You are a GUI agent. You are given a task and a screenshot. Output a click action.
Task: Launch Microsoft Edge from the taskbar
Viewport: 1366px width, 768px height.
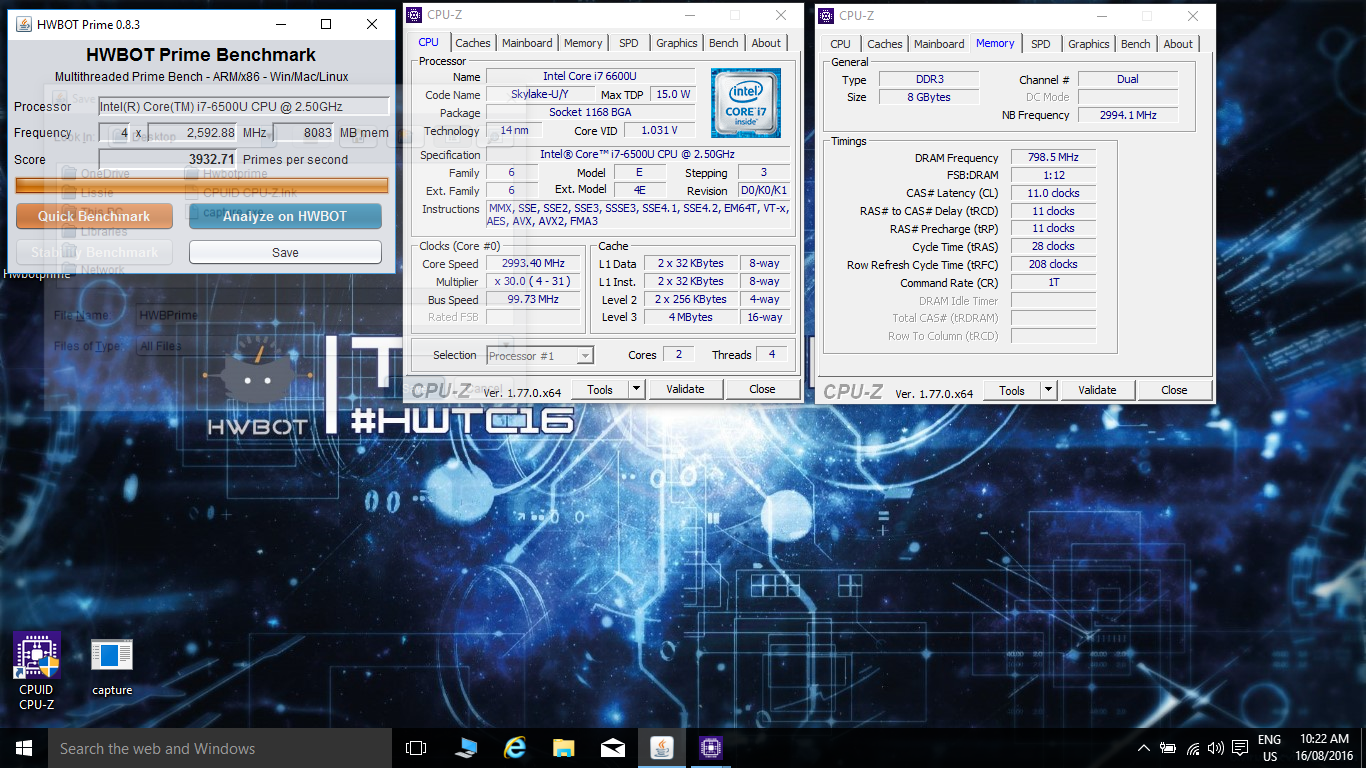515,748
